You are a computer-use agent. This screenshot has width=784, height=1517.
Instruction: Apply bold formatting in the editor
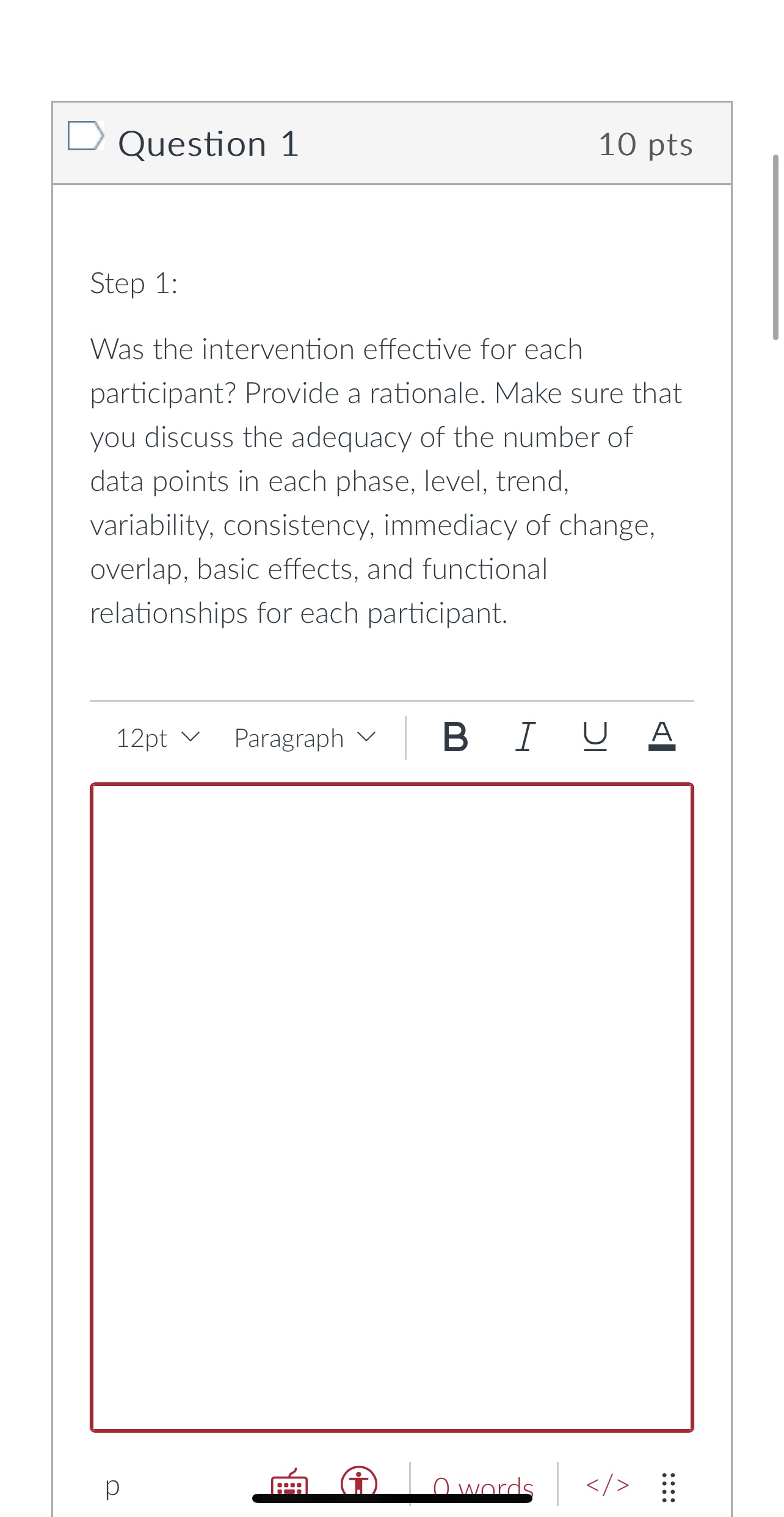[456, 738]
